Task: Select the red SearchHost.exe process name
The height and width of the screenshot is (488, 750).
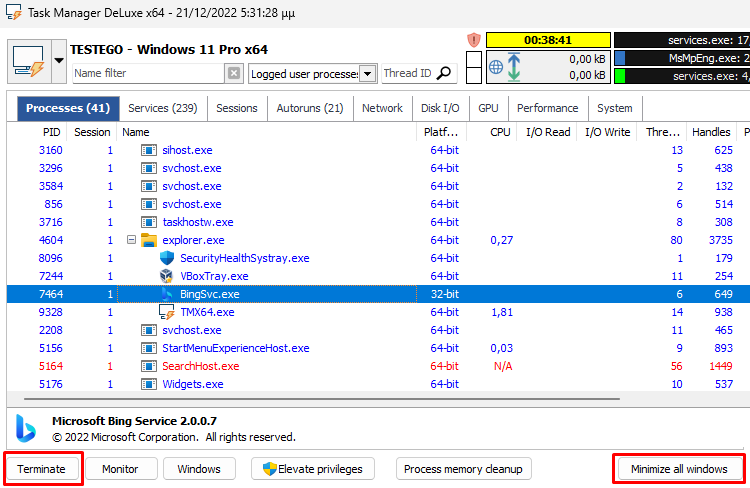Action: tap(200, 366)
